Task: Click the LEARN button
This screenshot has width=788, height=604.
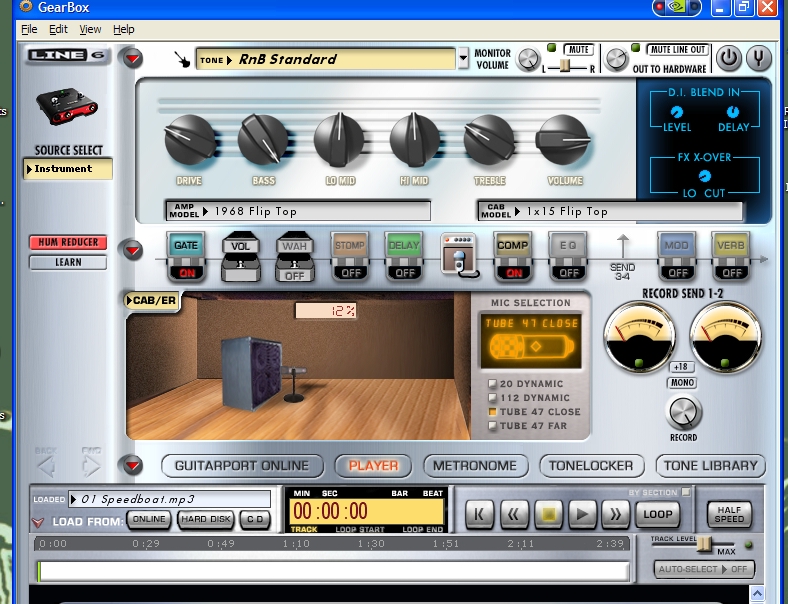Action: 68,262
